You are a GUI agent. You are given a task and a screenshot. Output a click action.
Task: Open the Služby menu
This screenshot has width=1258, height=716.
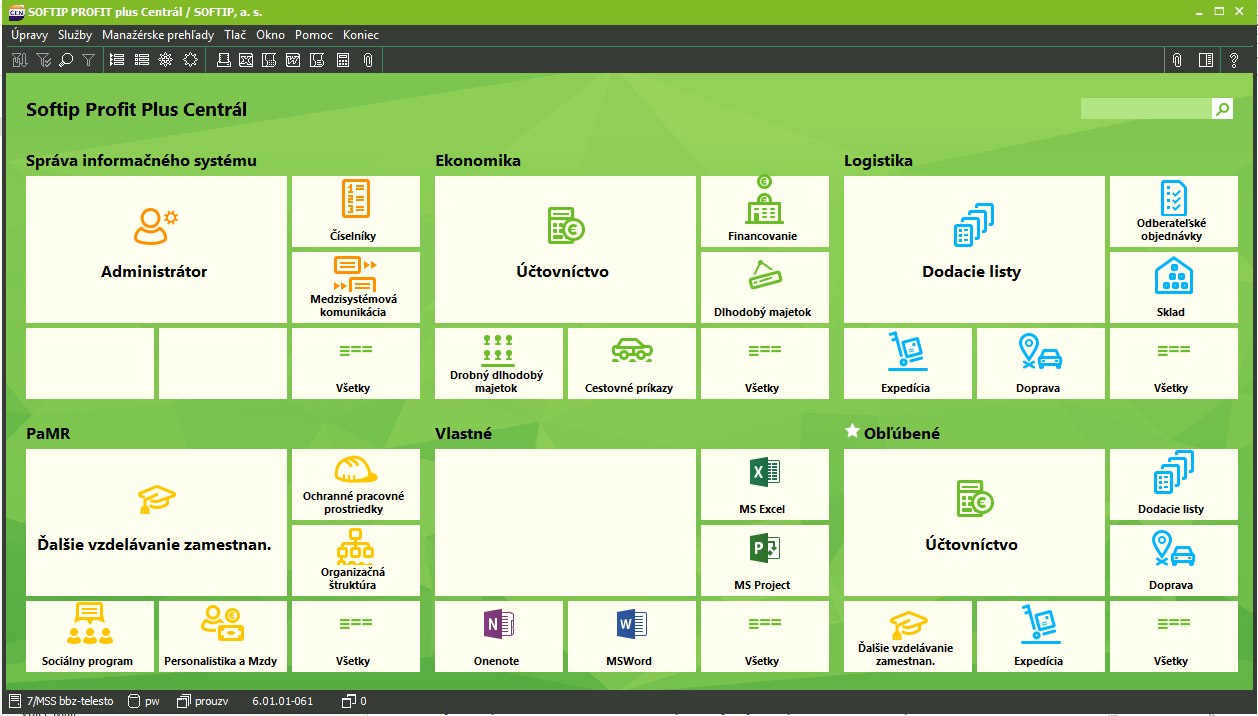(x=75, y=35)
